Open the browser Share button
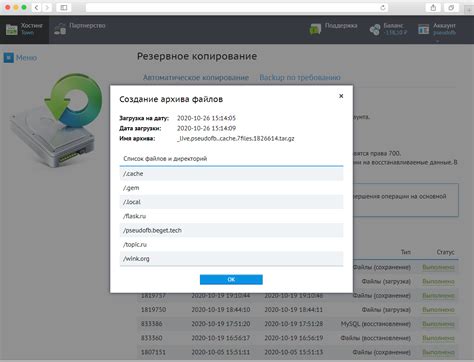 point(433,7)
